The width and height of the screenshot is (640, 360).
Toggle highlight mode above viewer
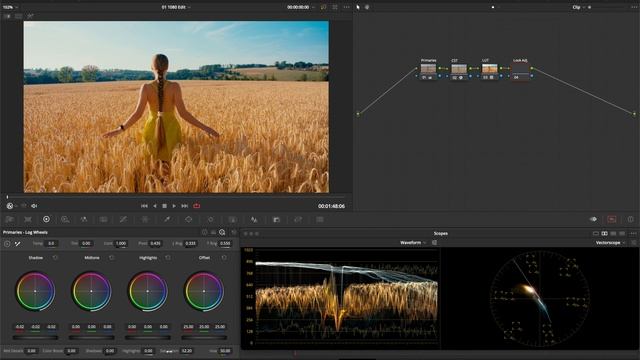[30, 16]
